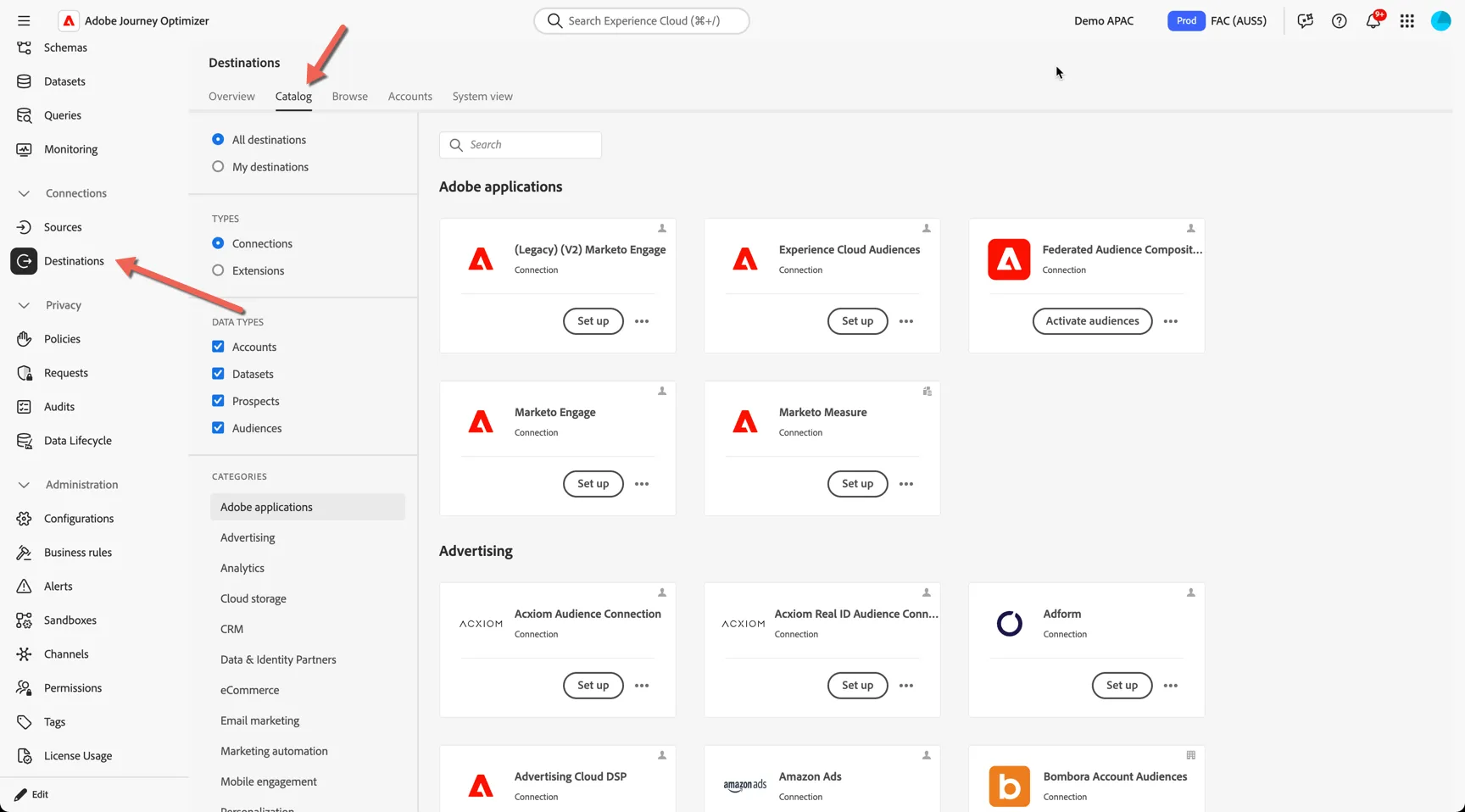
Task: Set up Acxiom Audience Connection
Action: tap(593, 686)
